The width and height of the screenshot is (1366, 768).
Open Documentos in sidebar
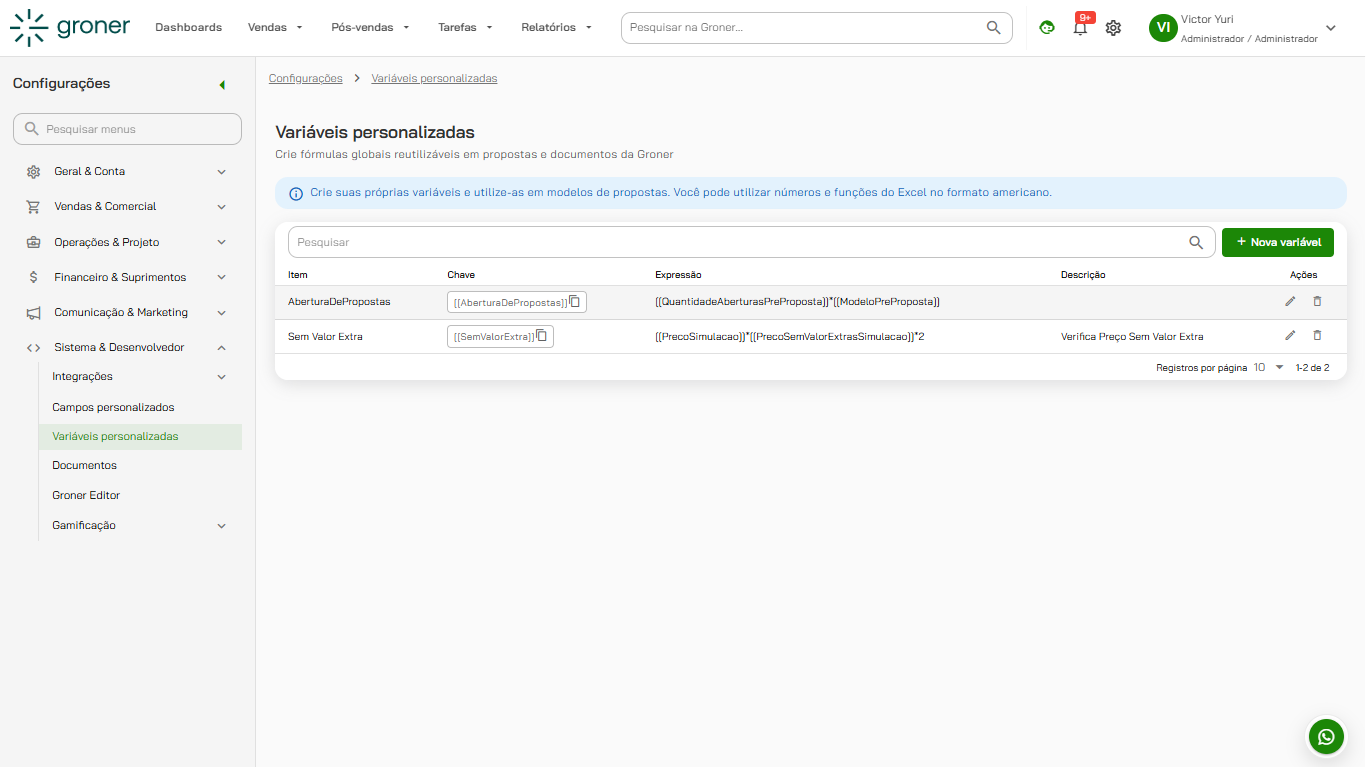pyautogui.click(x=85, y=466)
